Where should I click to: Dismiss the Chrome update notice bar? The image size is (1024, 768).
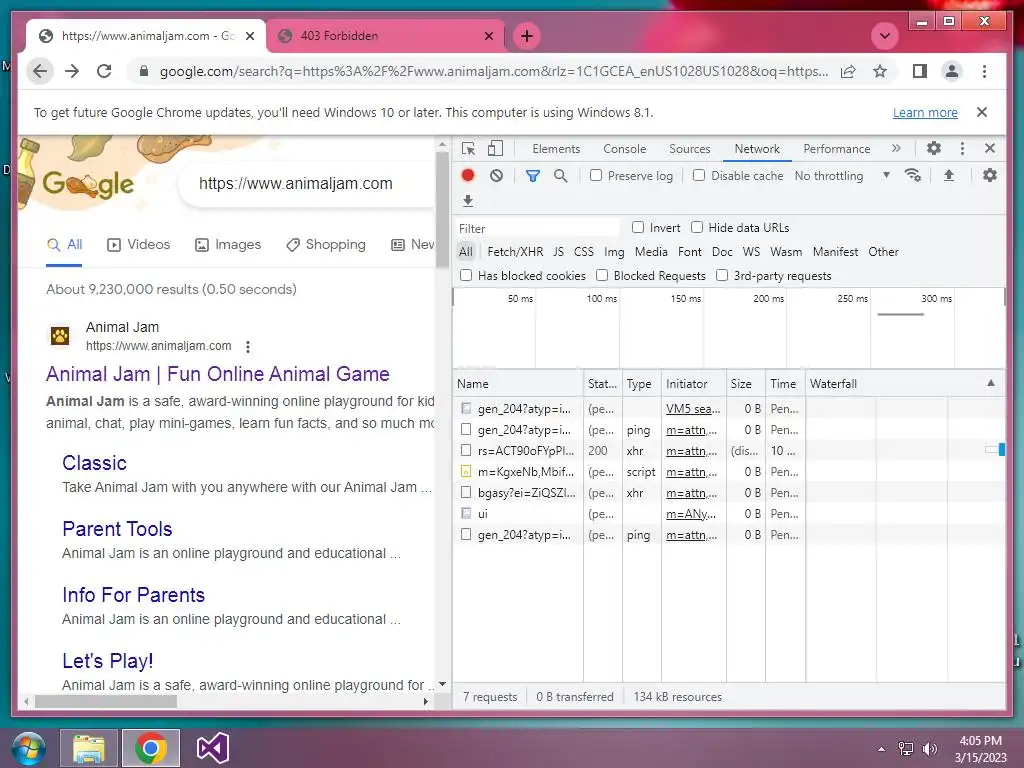pyautogui.click(x=982, y=112)
